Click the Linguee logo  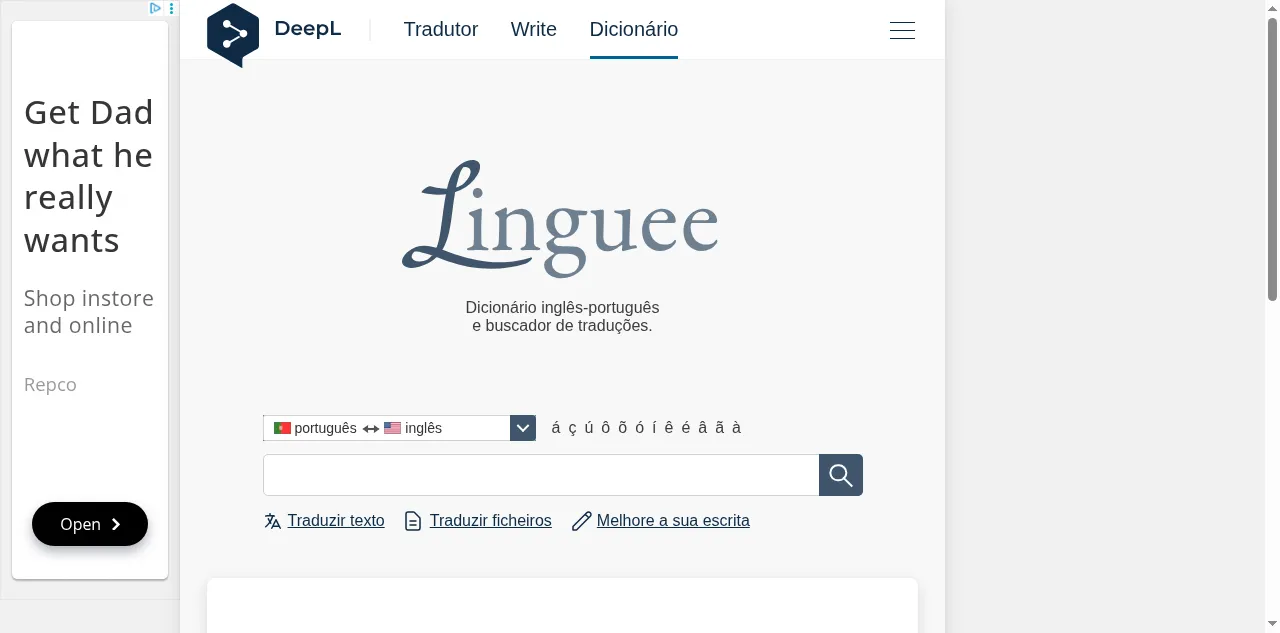coord(560,220)
